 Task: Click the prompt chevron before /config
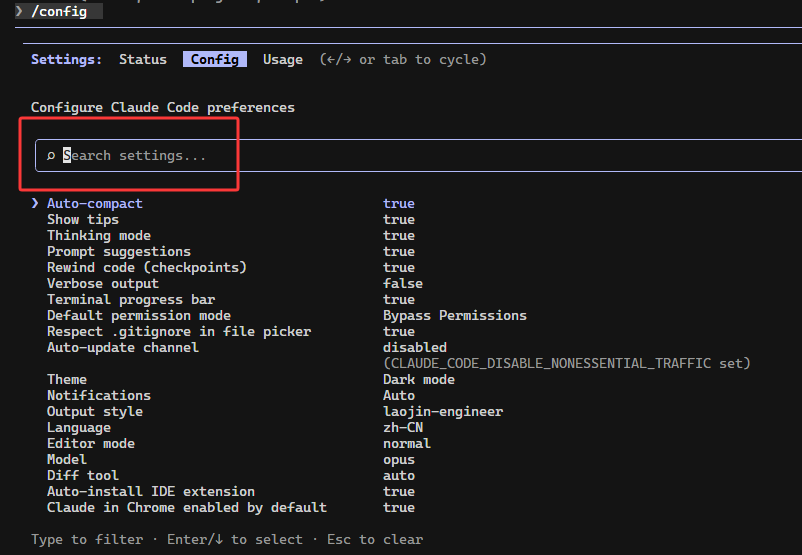[x=19, y=11]
